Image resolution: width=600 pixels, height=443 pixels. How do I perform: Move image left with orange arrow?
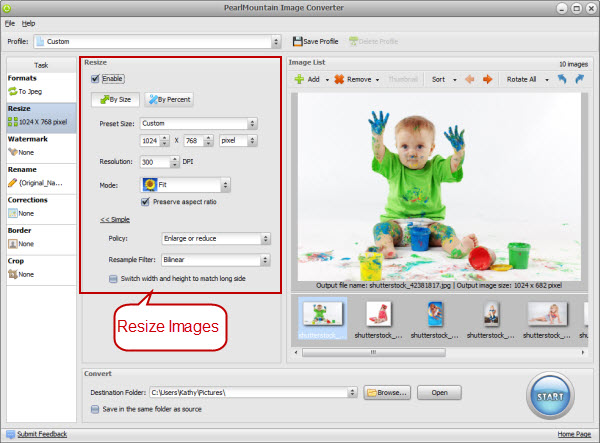(x=470, y=79)
